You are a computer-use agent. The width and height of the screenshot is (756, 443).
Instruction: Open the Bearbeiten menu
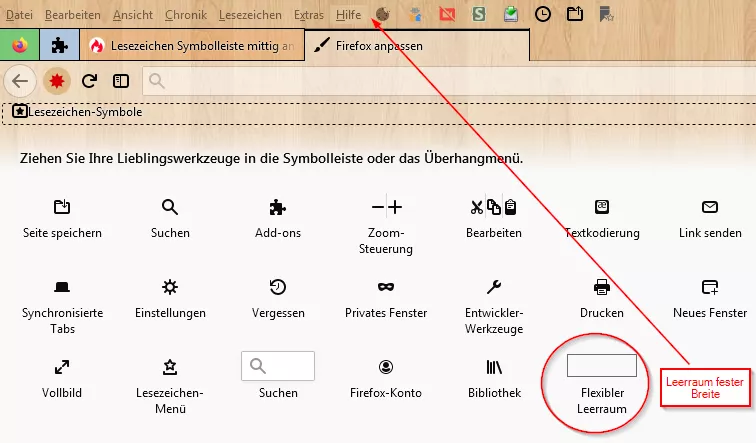73,15
